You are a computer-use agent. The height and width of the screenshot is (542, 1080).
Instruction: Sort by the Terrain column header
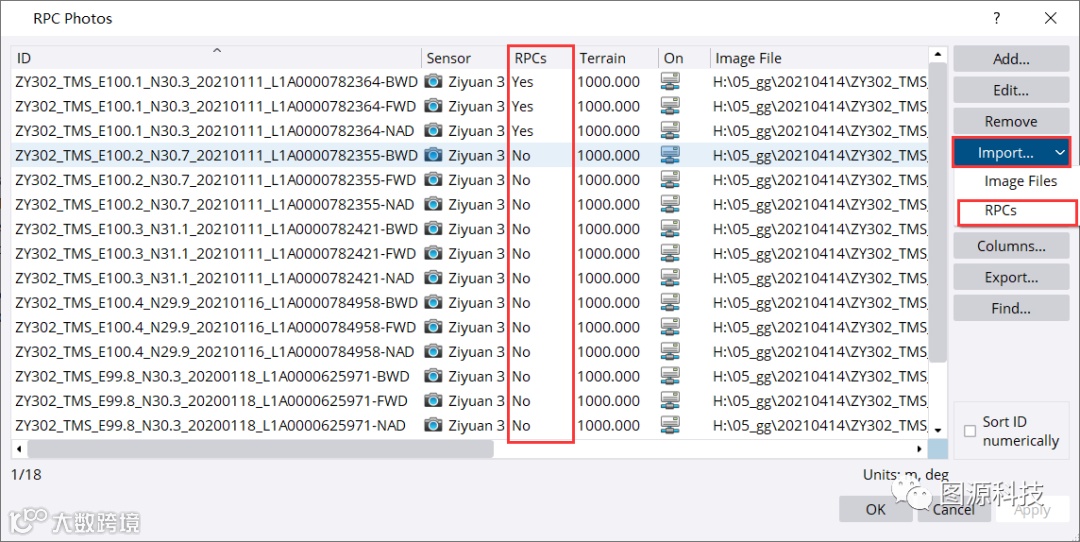(616, 58)
